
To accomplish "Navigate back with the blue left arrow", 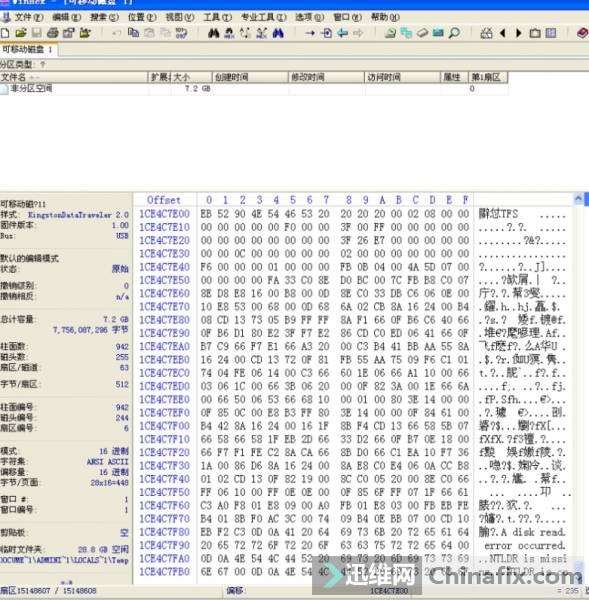I will pyautogui.click(x=342, y=33).
